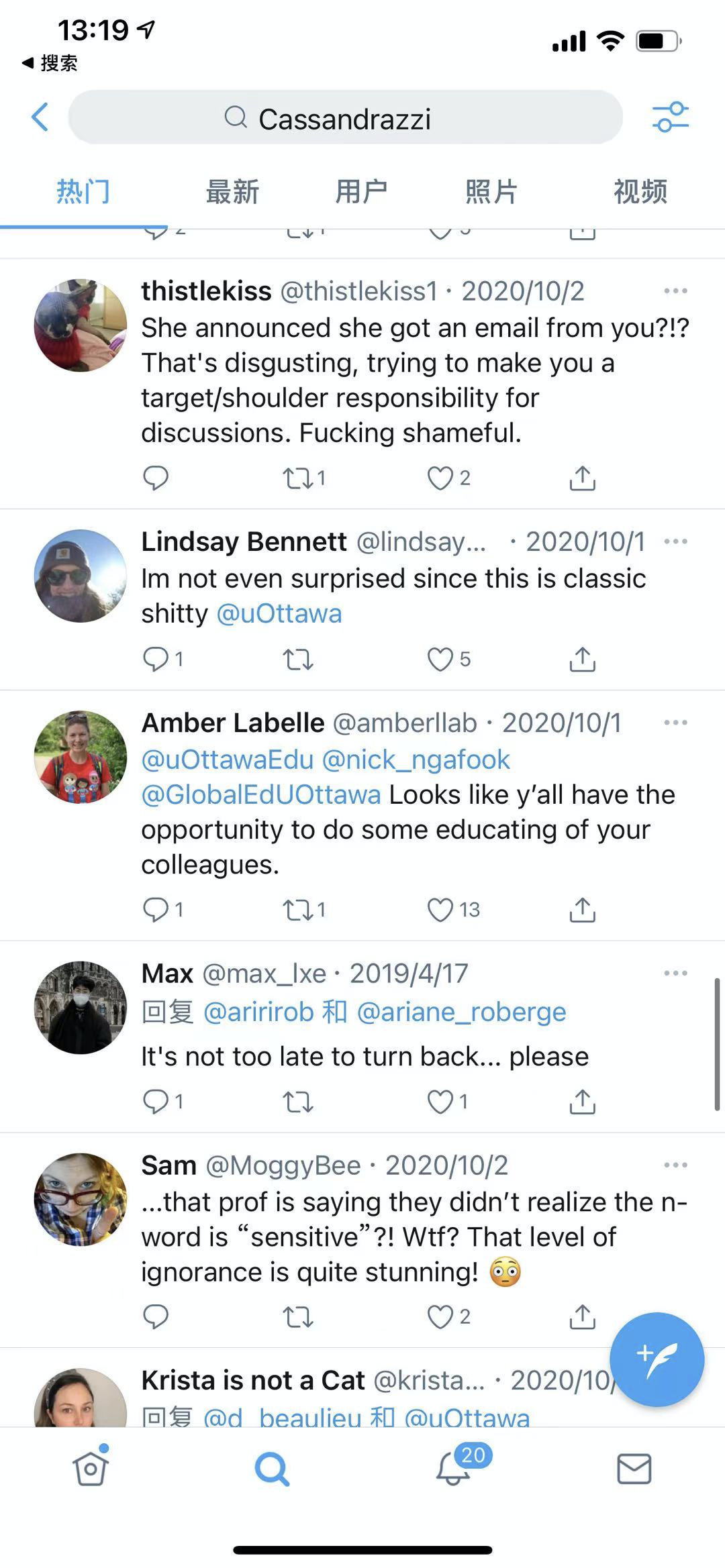This screenshot has width=725, height=1568.
Task: Expand more menu on Amber Labelle's tweet
Action: 675,723
